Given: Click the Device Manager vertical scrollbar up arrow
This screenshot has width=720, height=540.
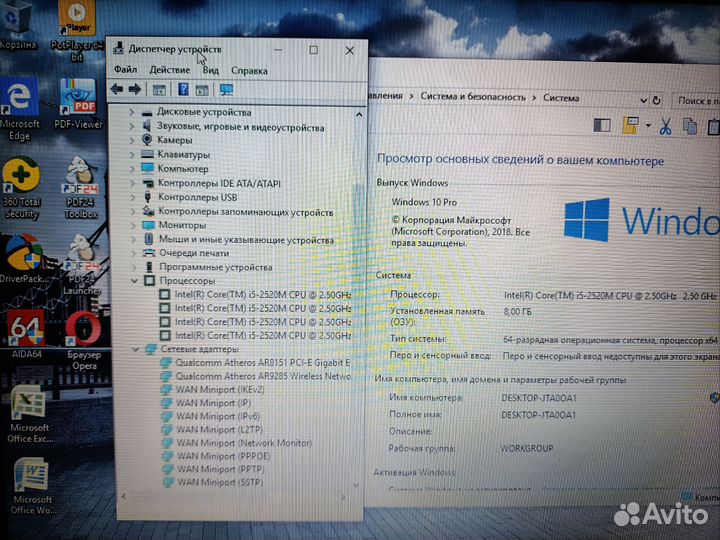Looking at the screenshot, I should pos(359,114).
